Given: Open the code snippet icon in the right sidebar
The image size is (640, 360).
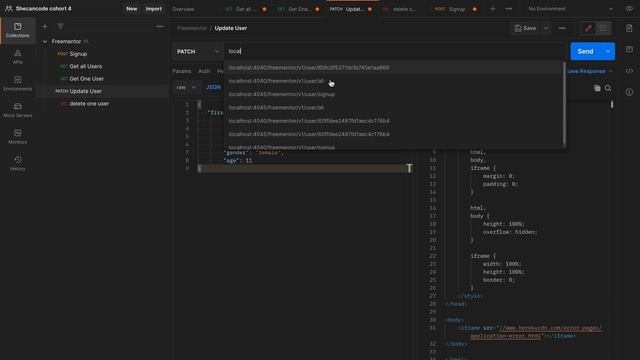Looking at the screenshot, I should click(629, 71).
